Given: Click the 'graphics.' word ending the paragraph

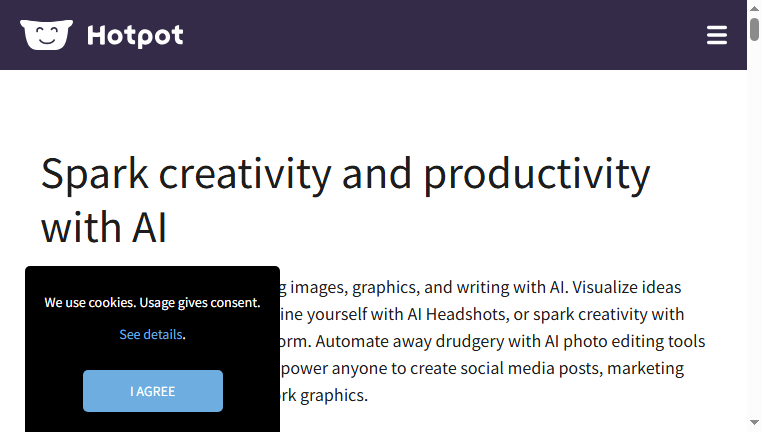Looking at the screenshot, I should pyautogui.click(x=334, y=395).
